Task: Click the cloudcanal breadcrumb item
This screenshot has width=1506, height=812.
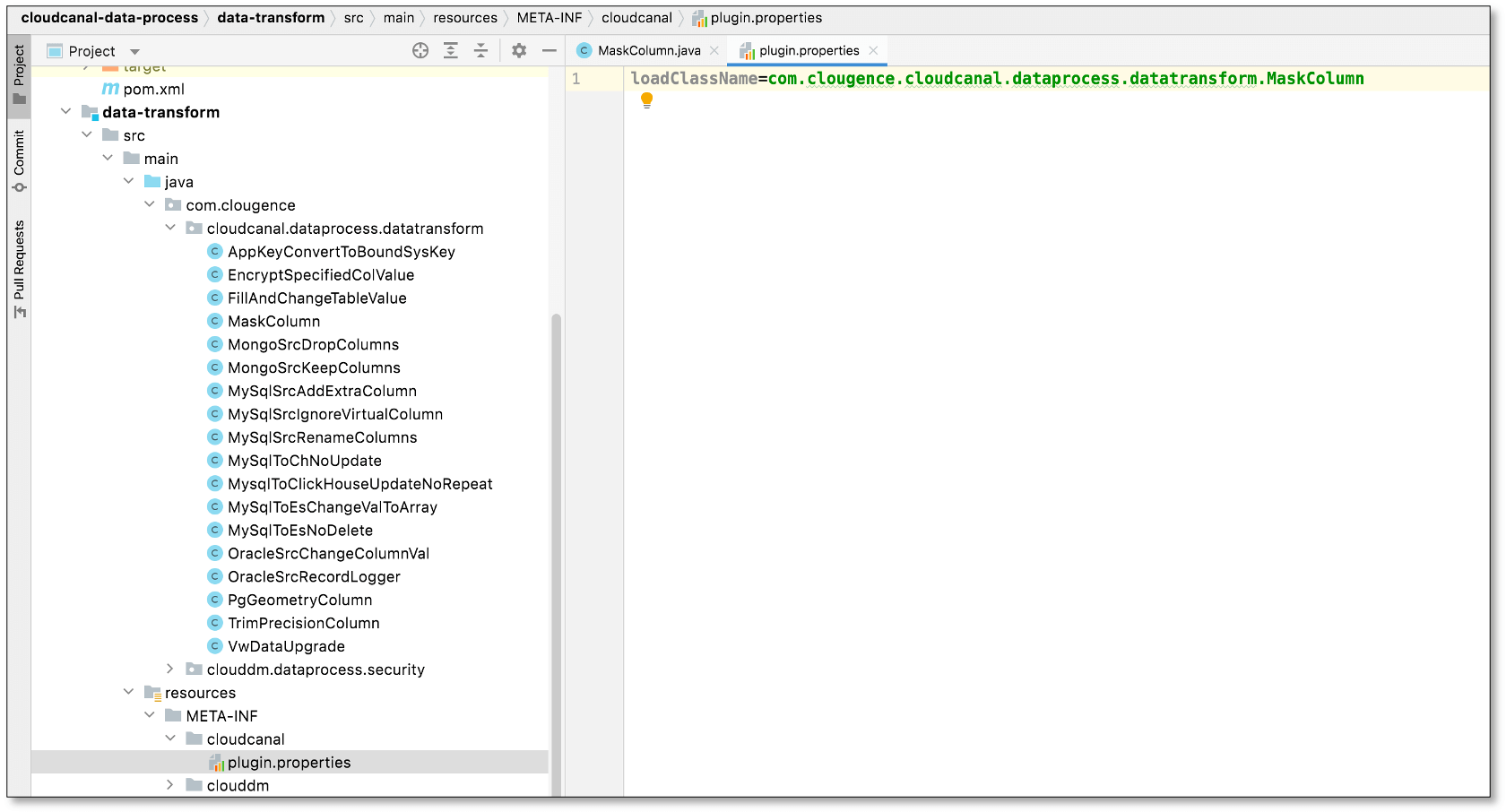Action: [x=636, y=17]
